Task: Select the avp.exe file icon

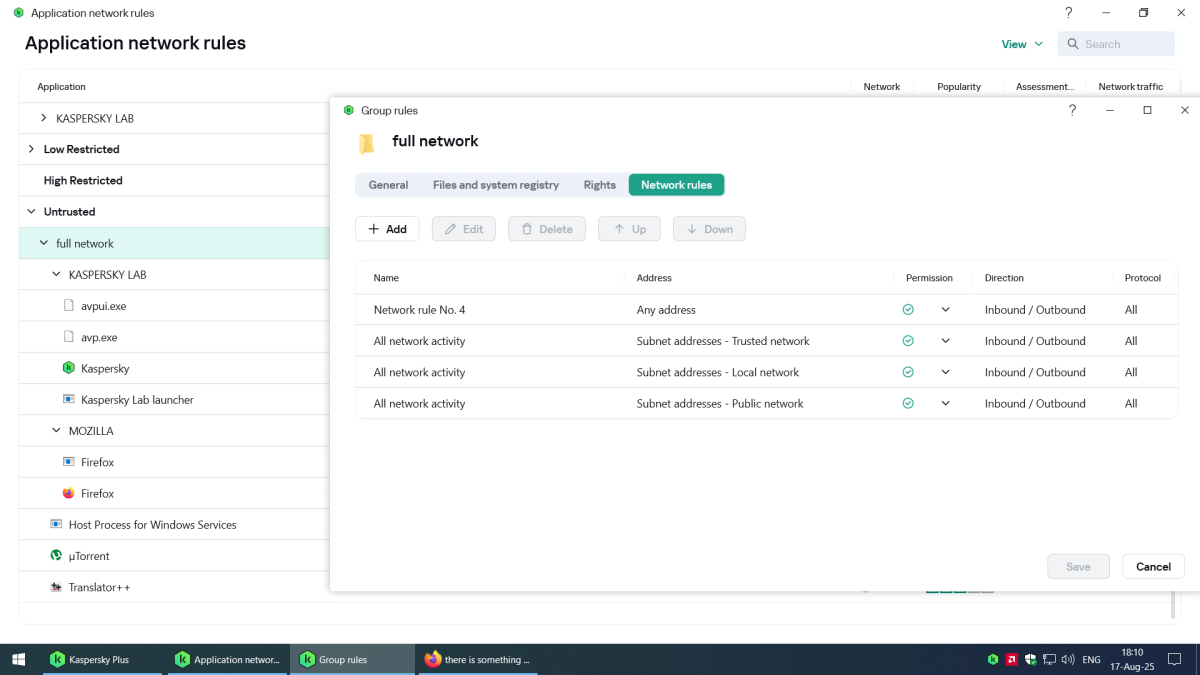Action: point(69,337)
